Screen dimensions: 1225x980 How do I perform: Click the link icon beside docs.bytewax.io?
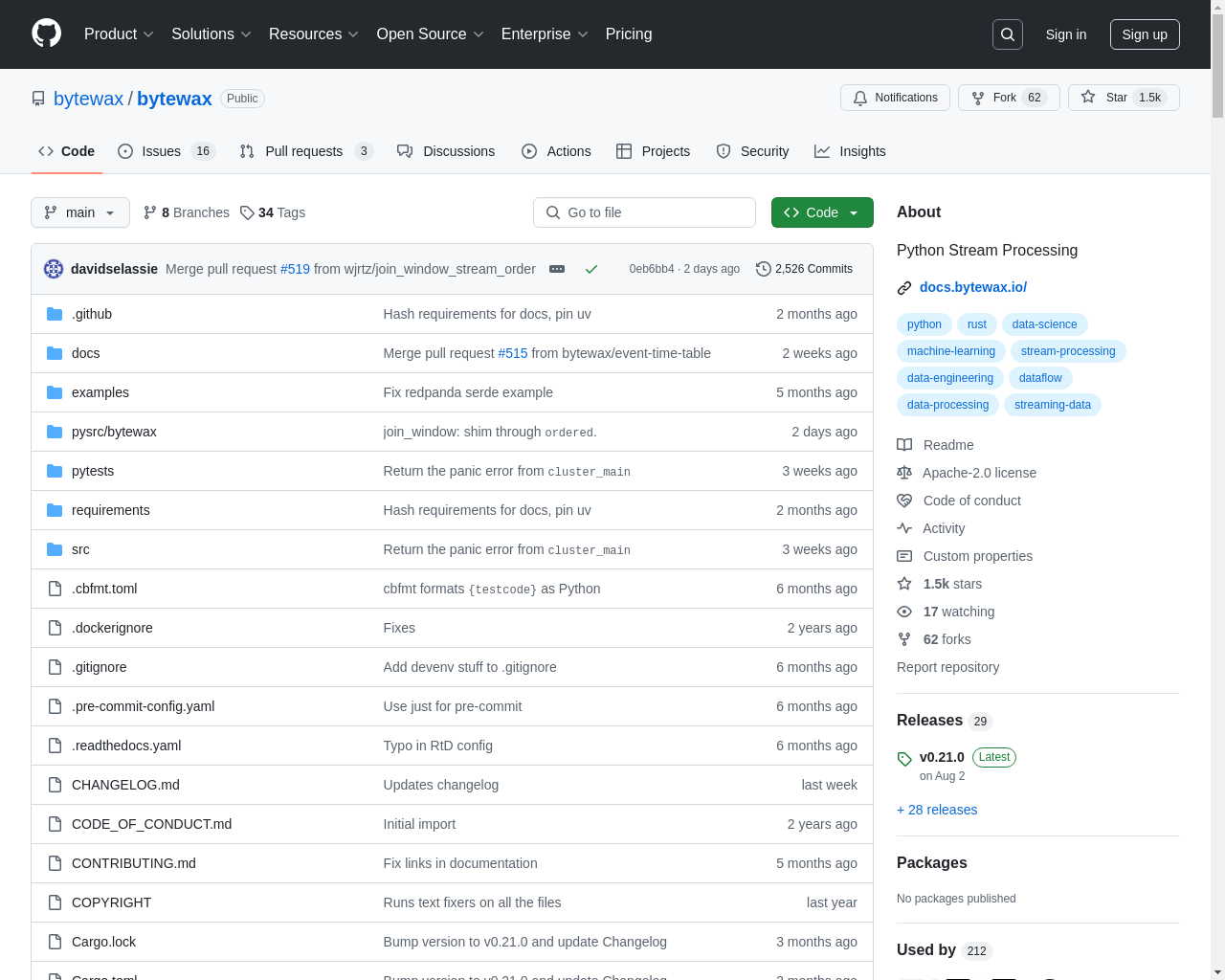point(904,288)
